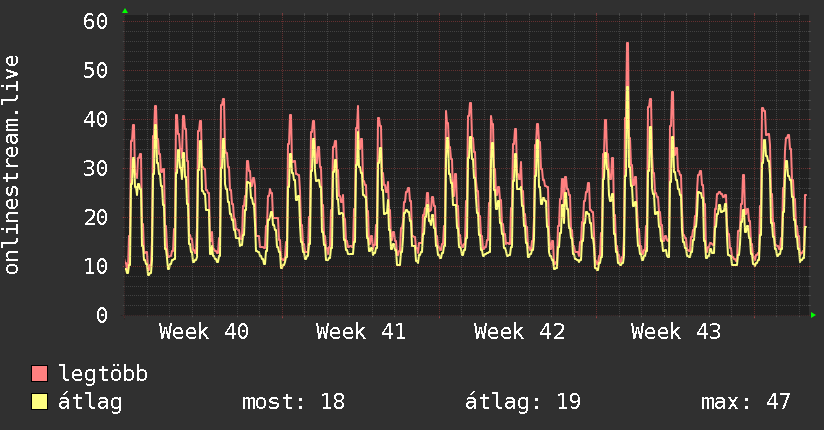Click the pink legtöbb legend color swatch

point(39,373)
